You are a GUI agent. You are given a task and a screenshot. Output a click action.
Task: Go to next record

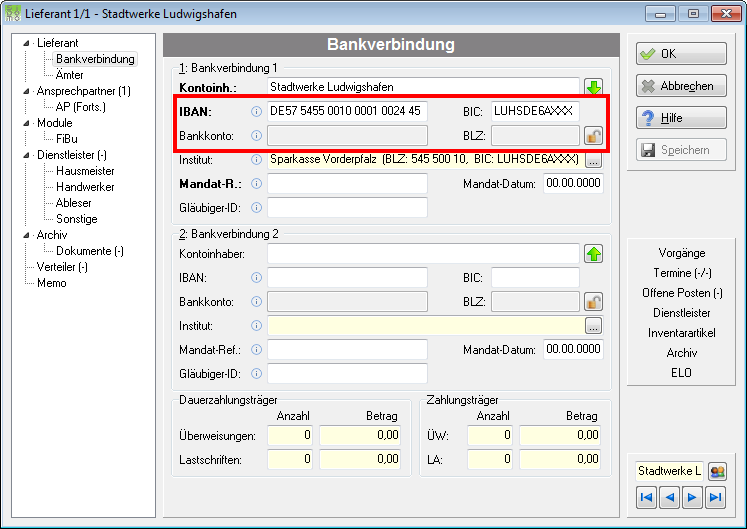pos(692,498)
